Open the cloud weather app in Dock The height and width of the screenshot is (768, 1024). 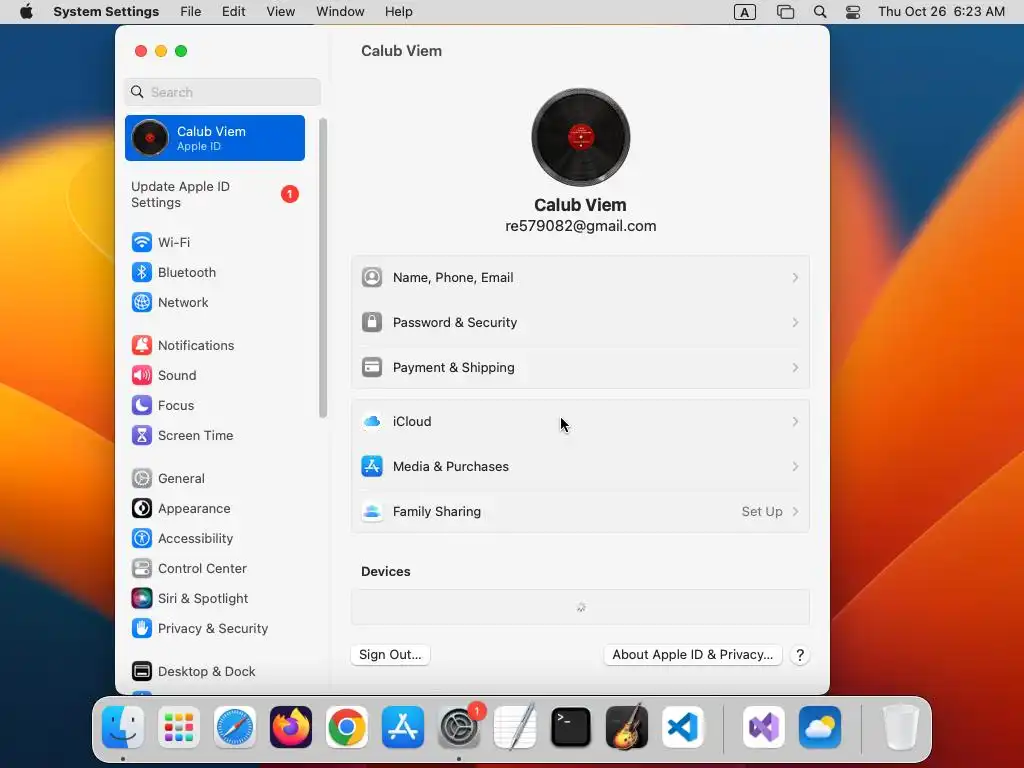point(820,727)
